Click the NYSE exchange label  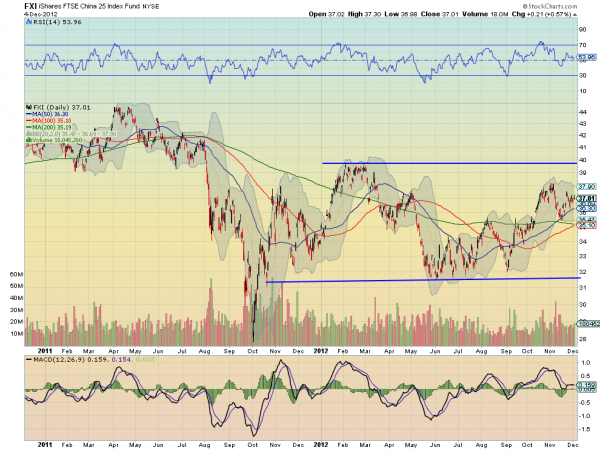(x=151, y=7)
